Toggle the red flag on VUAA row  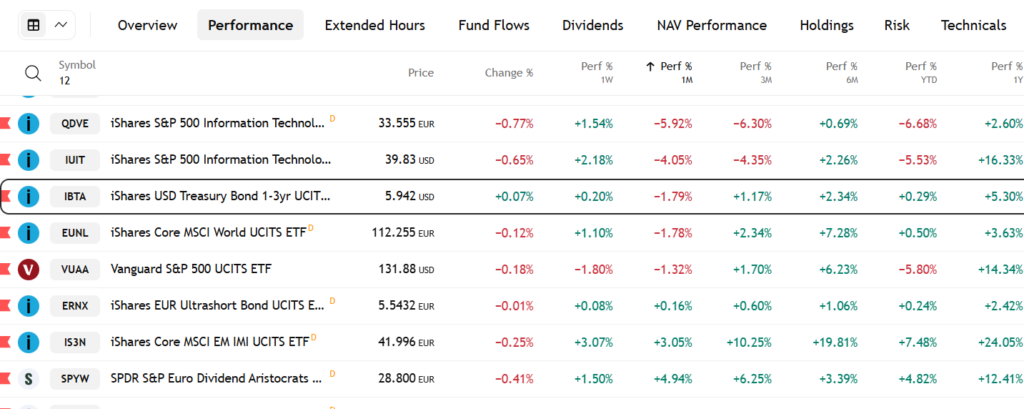[5, 270]
